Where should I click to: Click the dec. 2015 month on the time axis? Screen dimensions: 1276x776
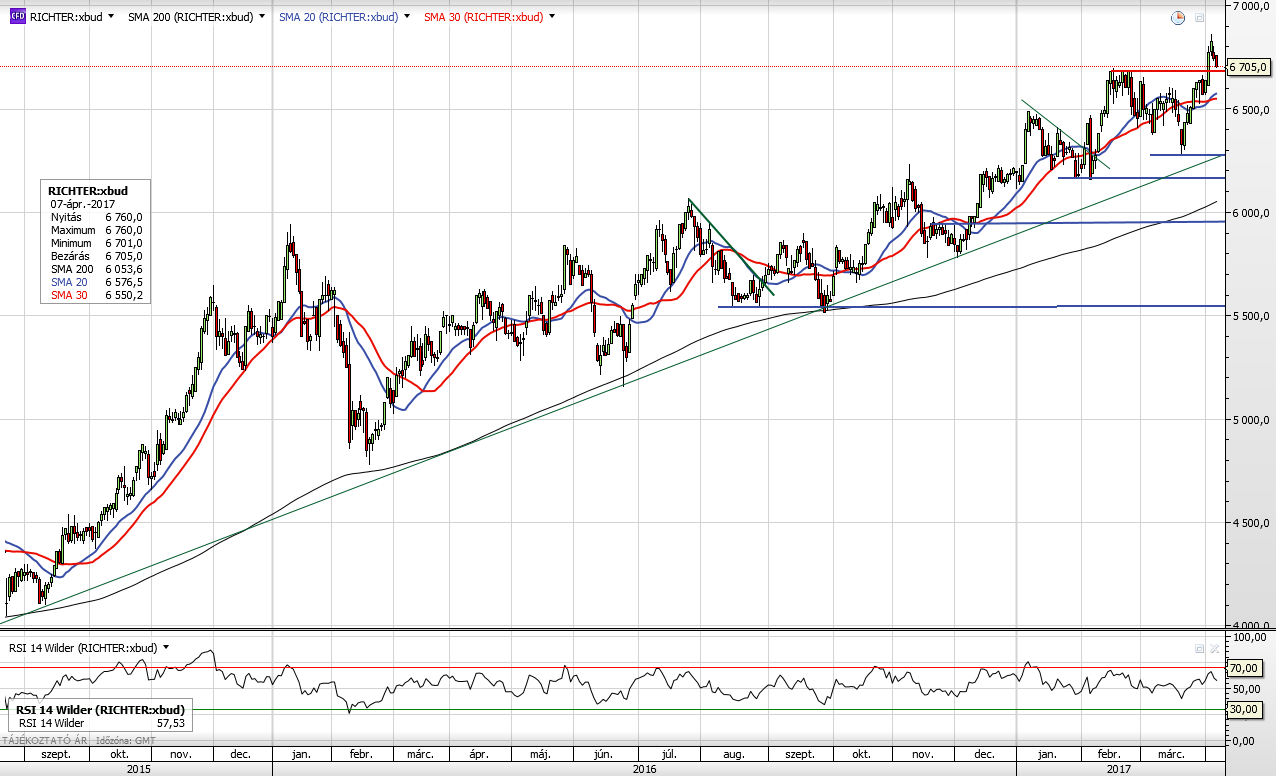(240, 754)
